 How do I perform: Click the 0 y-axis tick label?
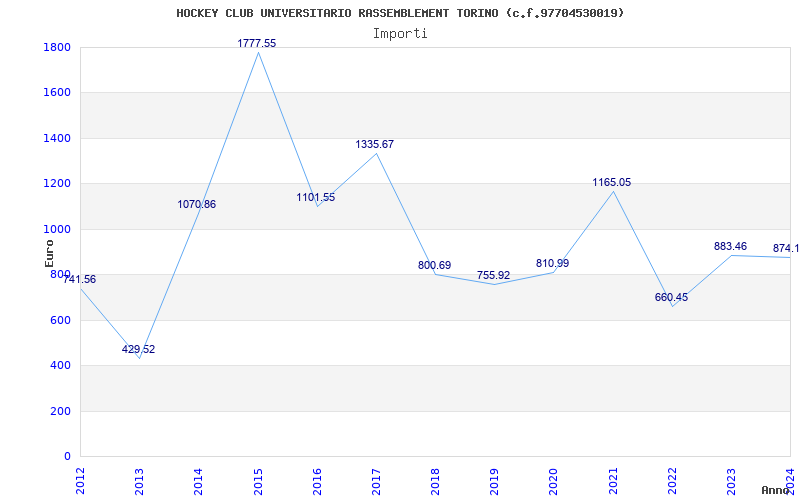tap(67, 457)
